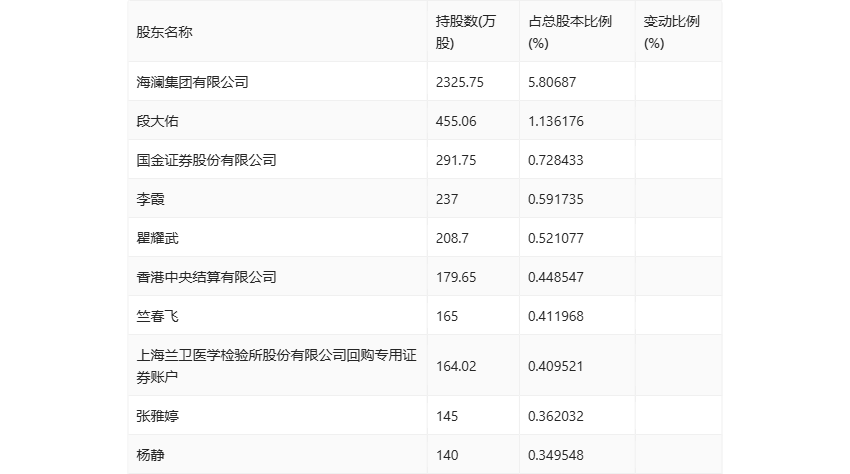Select shareholder 香港中央结算有限公司
The height and width of the screenshot is (474, 850).
[x=207, y=277]
